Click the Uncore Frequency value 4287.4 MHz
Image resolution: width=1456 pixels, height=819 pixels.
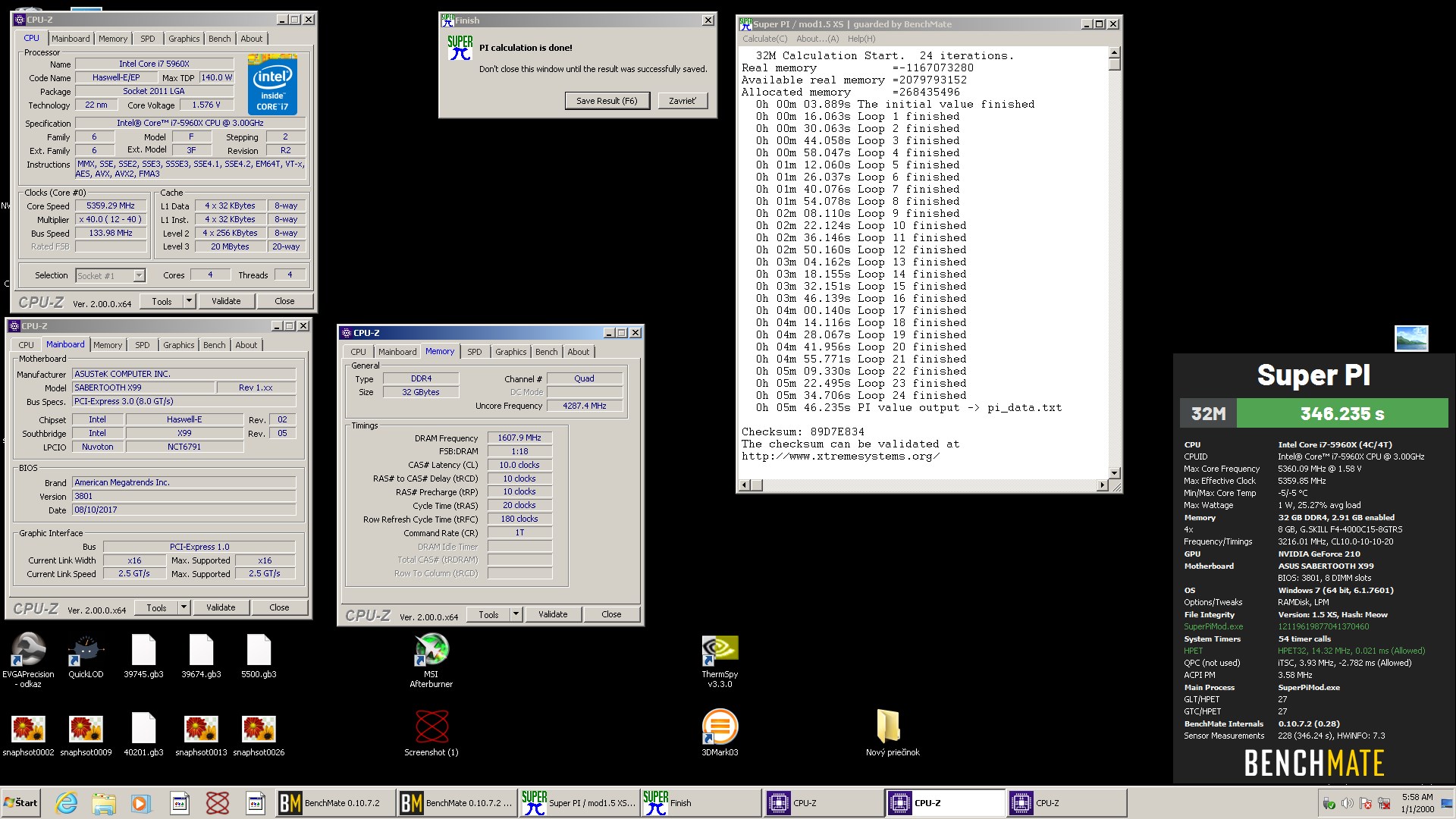pos(585,406)
